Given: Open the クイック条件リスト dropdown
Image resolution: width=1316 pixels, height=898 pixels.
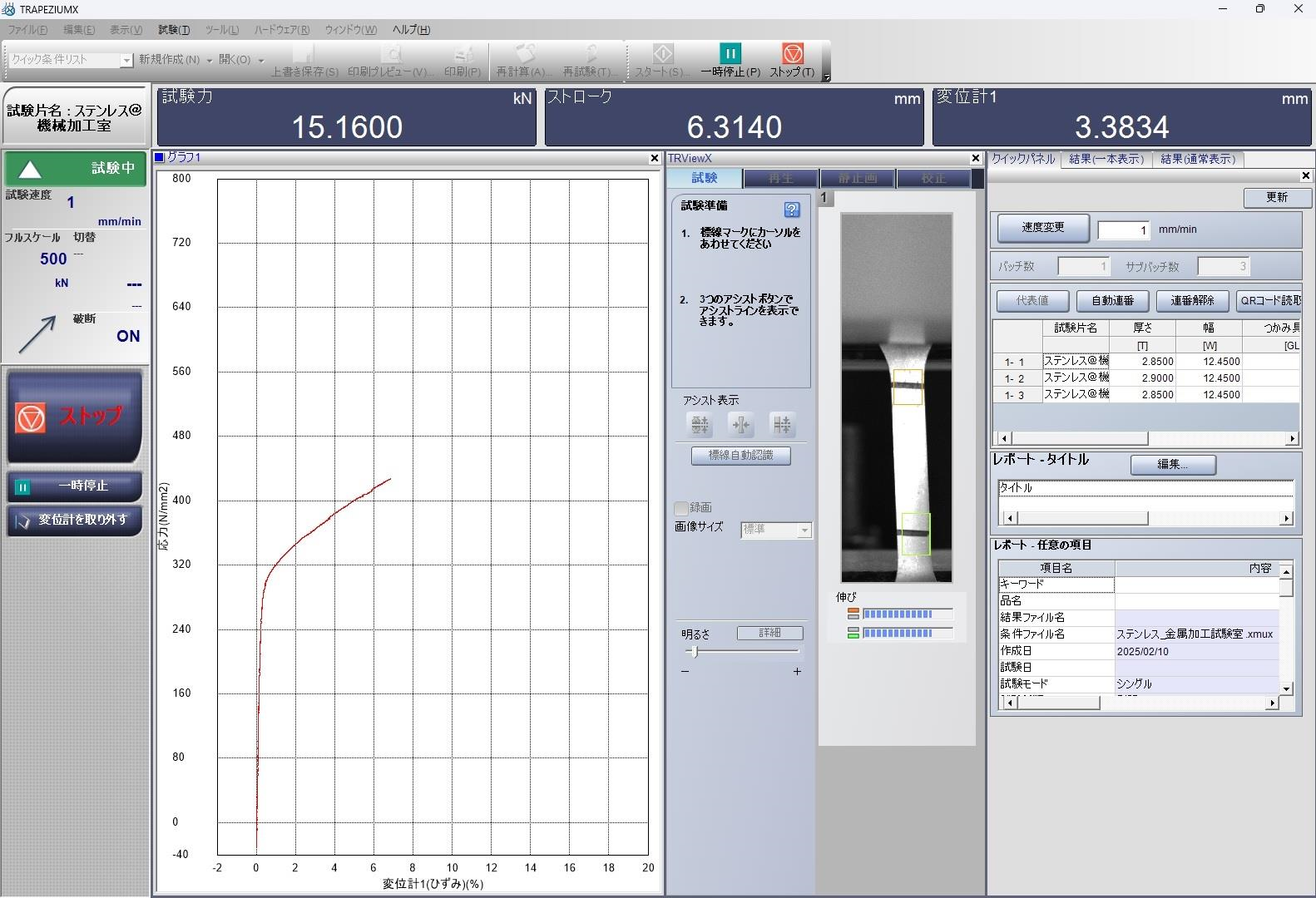Looking at the screenshot, I should (126, 61).
